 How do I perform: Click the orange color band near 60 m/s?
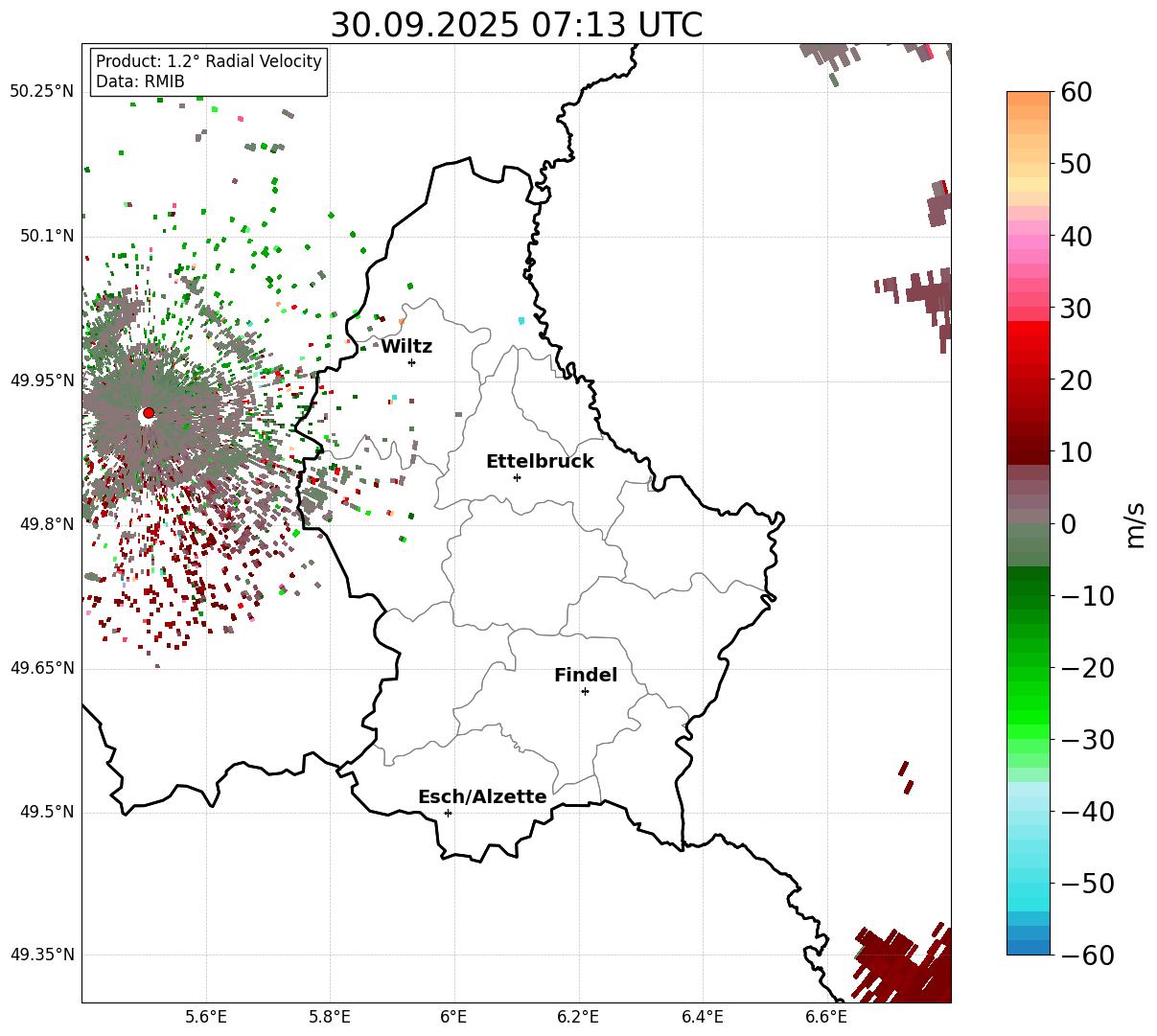tap(1029, 99)
